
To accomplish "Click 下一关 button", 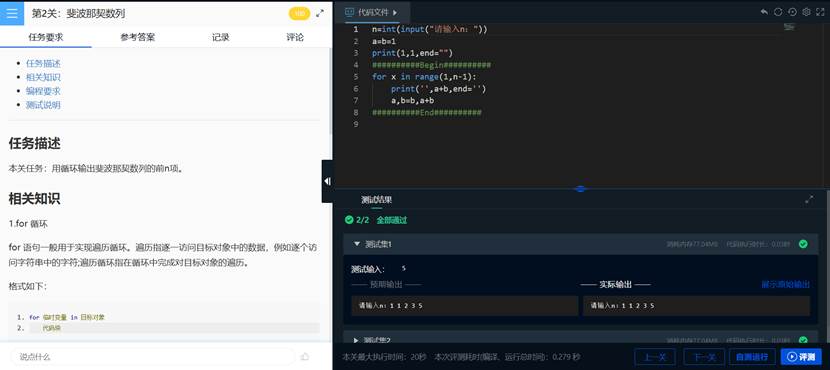I will 704,357.
